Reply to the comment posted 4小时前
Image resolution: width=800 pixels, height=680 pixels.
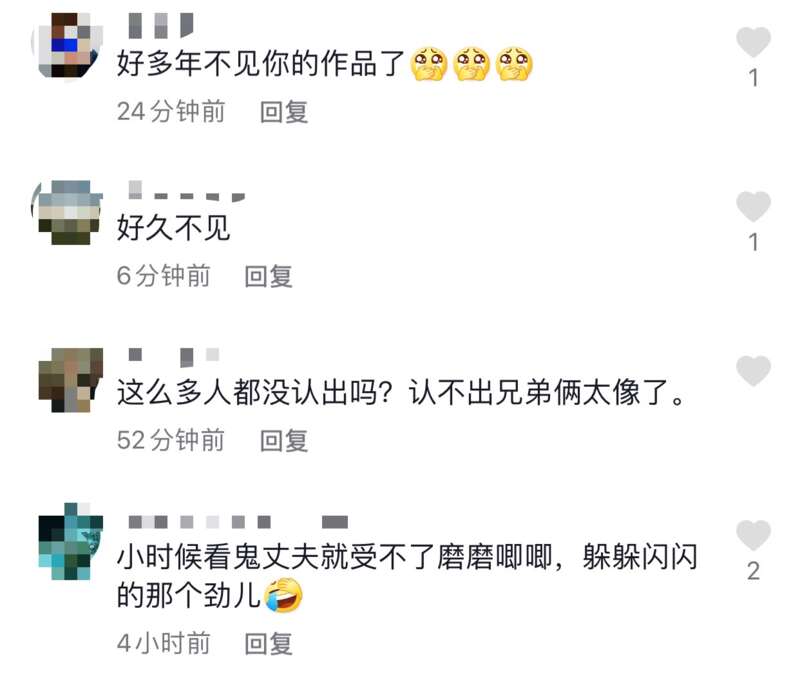point(268,643)
